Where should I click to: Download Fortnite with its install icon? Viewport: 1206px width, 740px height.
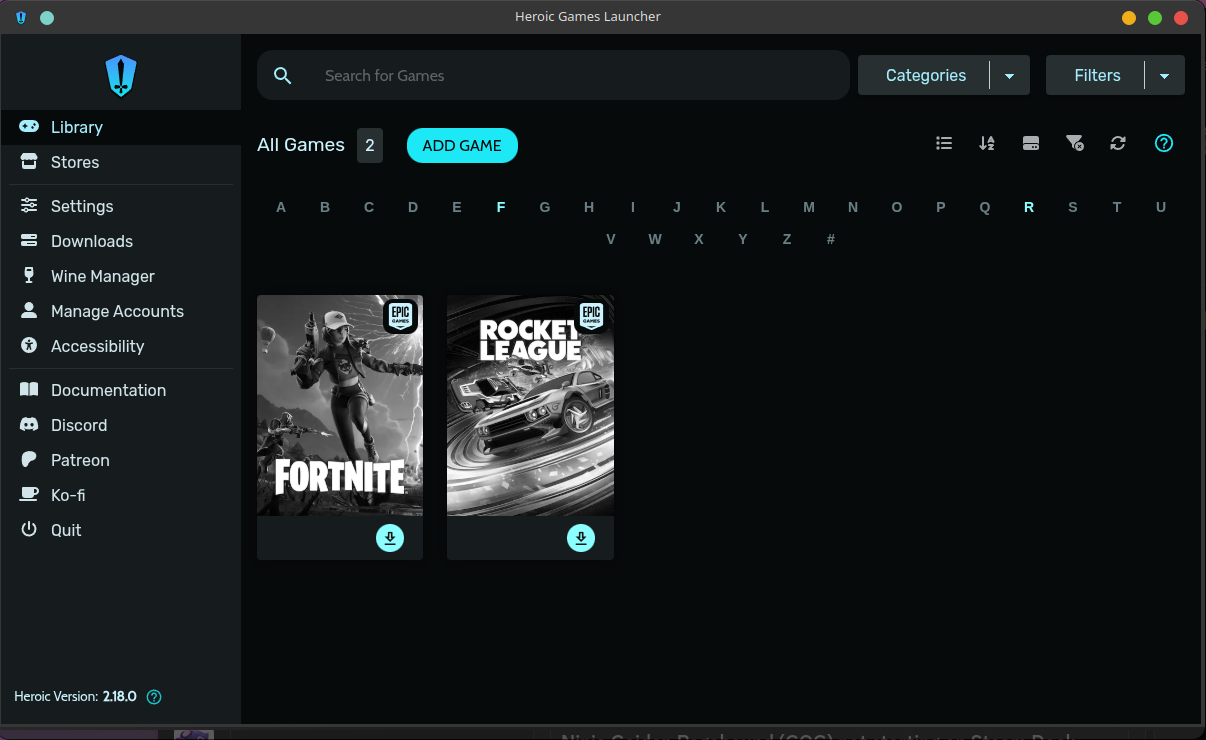[x=390, y=538]
